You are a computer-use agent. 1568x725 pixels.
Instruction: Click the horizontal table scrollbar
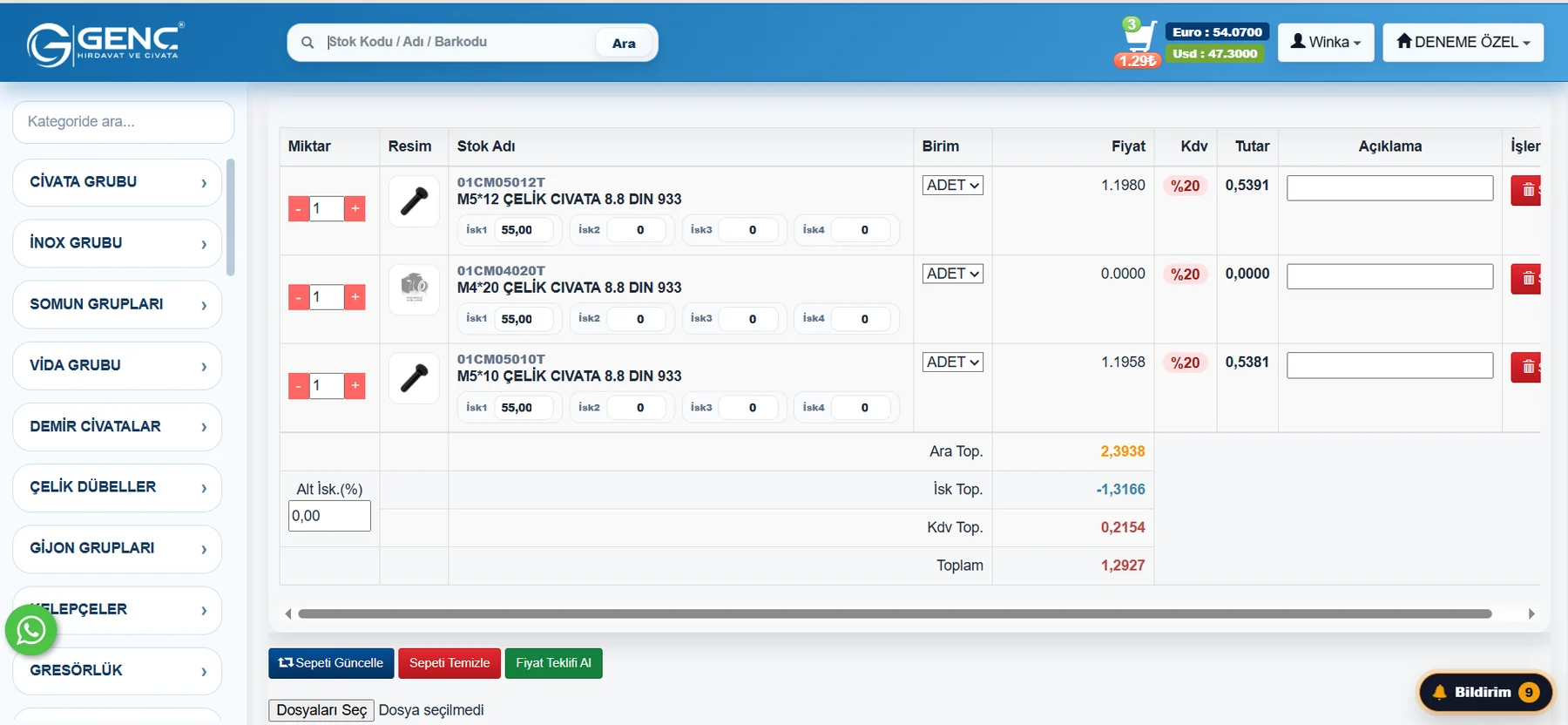895,613
